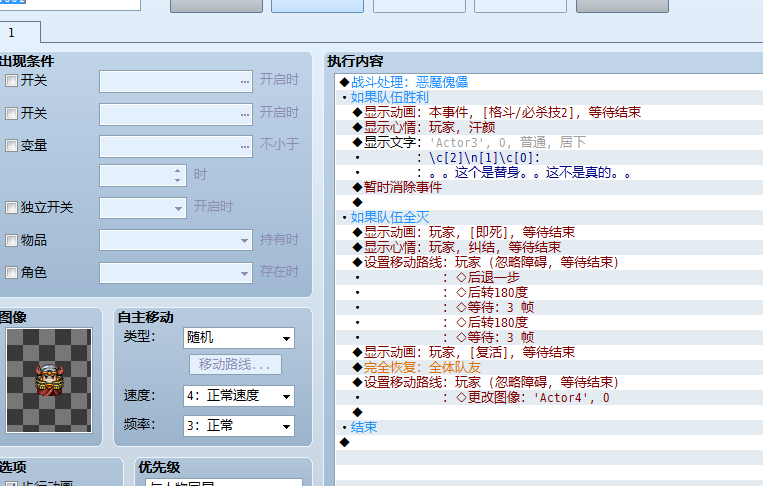Image resolution: width=763 pixels, height=486 pixels.
Task: Select the 更改图像 'Actor4' route line
Action: (538, 397)
